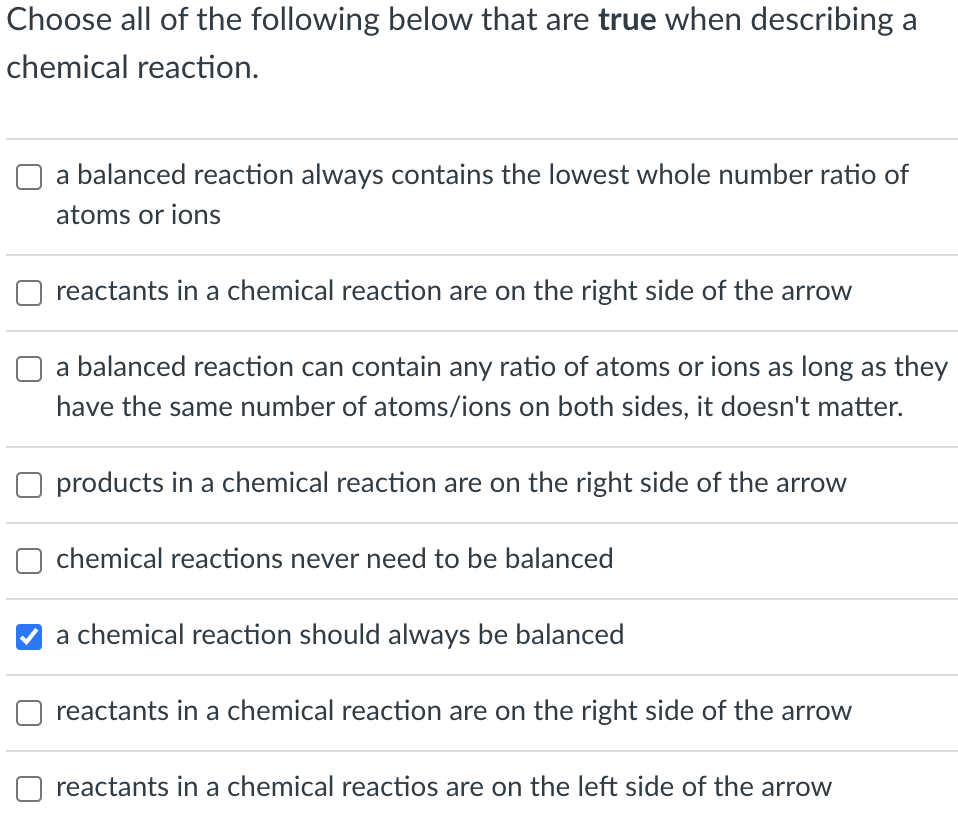
Task: Click the bold word 'true' in the question
Action: [628, 19]
